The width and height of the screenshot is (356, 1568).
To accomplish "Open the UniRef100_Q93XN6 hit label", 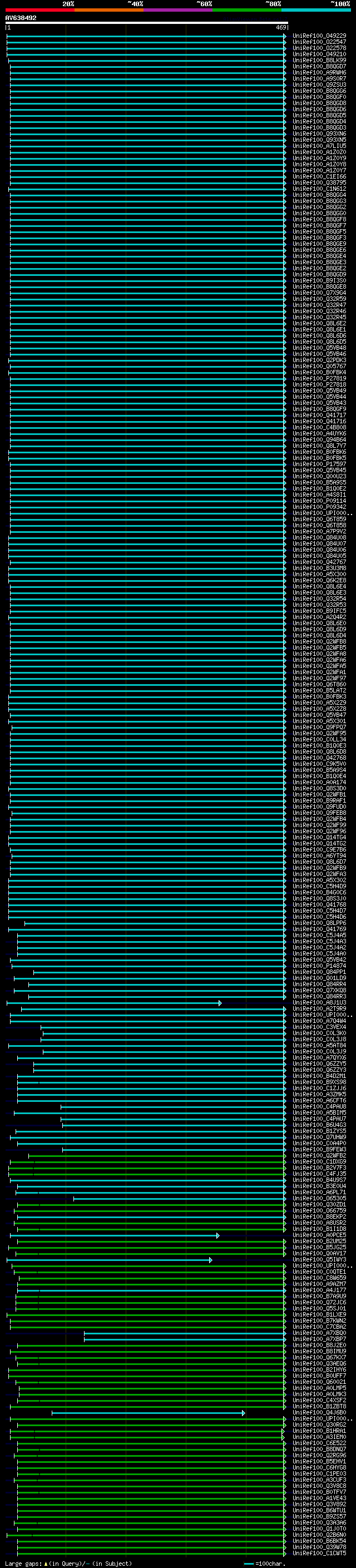I will coord(319,134).
